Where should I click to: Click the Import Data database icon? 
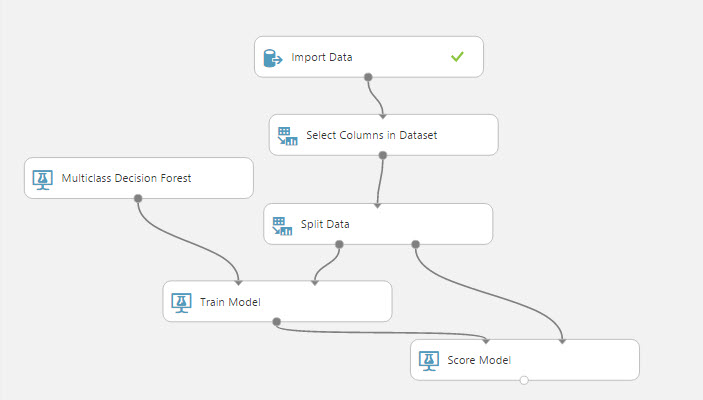click(x=272, y=58)
